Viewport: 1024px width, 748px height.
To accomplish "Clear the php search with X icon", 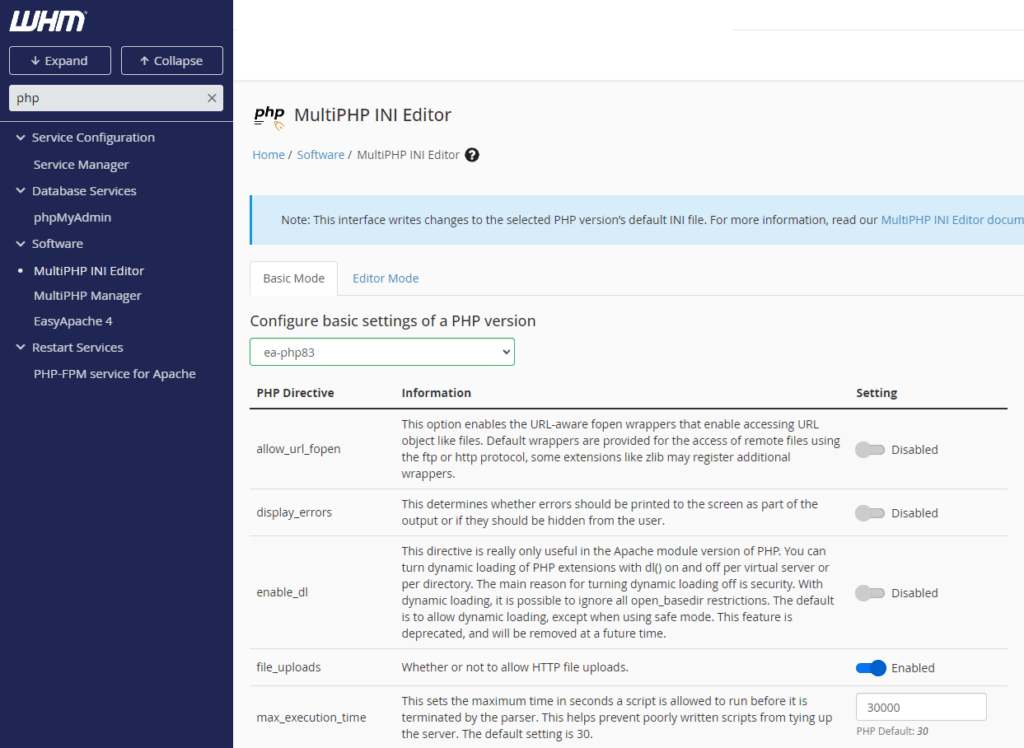I will [x=212, y=98].
